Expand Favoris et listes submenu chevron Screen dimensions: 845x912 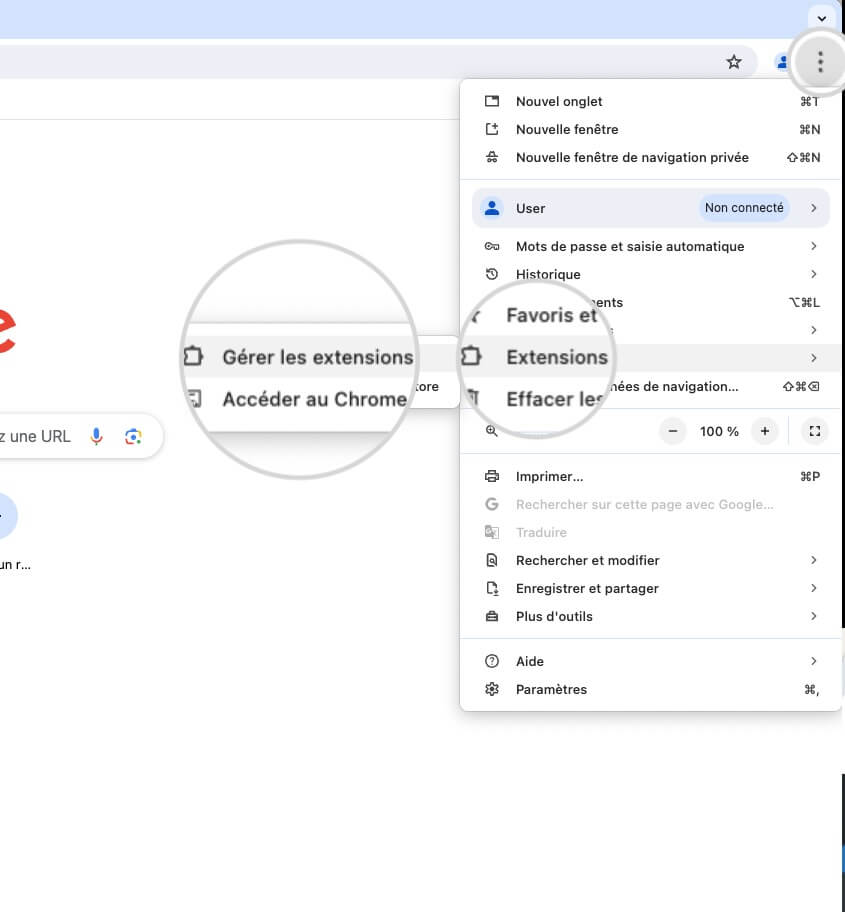coord(814,330)
